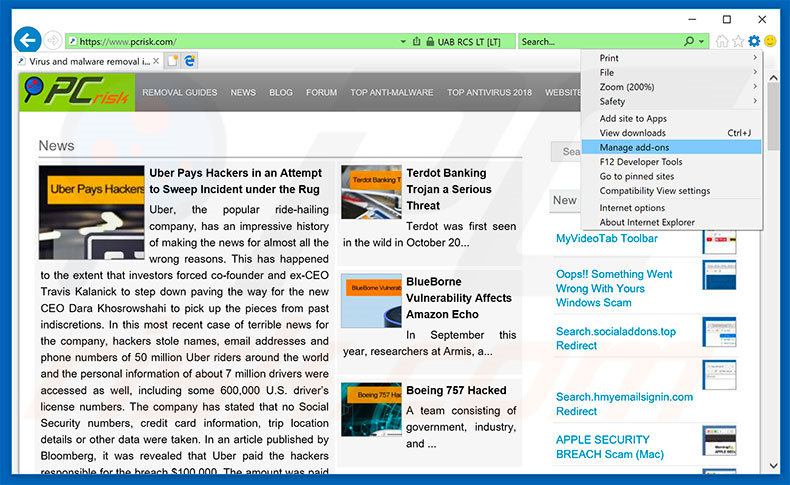Click thumbnail beside APPLE SECURITY BREACH Scam
The width and height of the screenshot is (790, 485).
(x=719, y=440)
